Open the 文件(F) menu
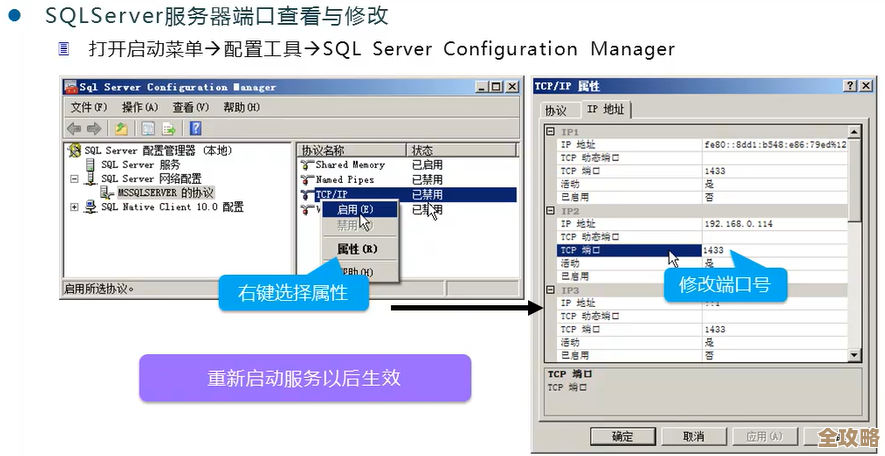Image resolution: width=885 pixels, height=456 pixels. (x=88, y=107)
